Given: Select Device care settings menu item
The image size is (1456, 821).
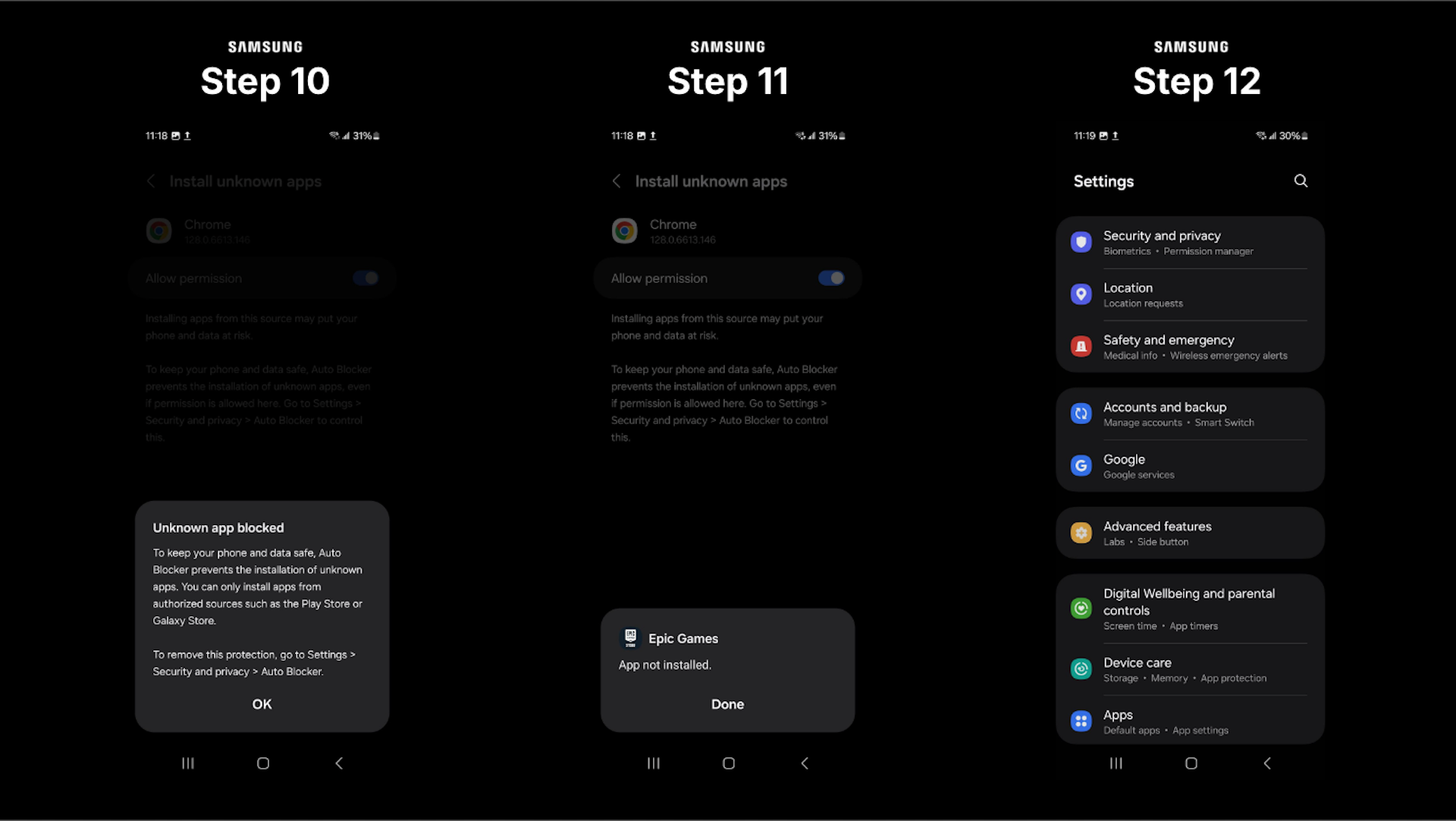Looking at the screenshot, I should 1193,668.
